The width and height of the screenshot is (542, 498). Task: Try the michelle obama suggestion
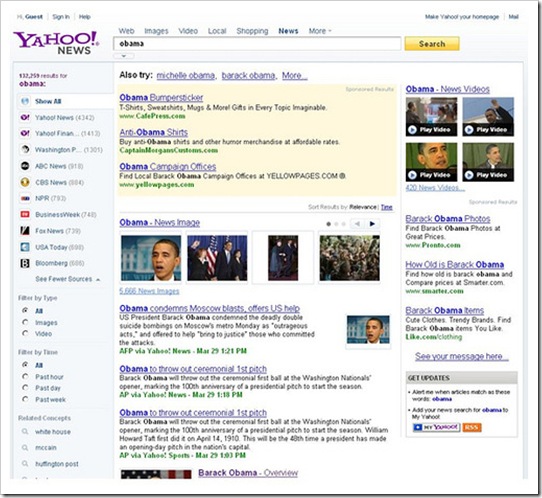(186, 75)
